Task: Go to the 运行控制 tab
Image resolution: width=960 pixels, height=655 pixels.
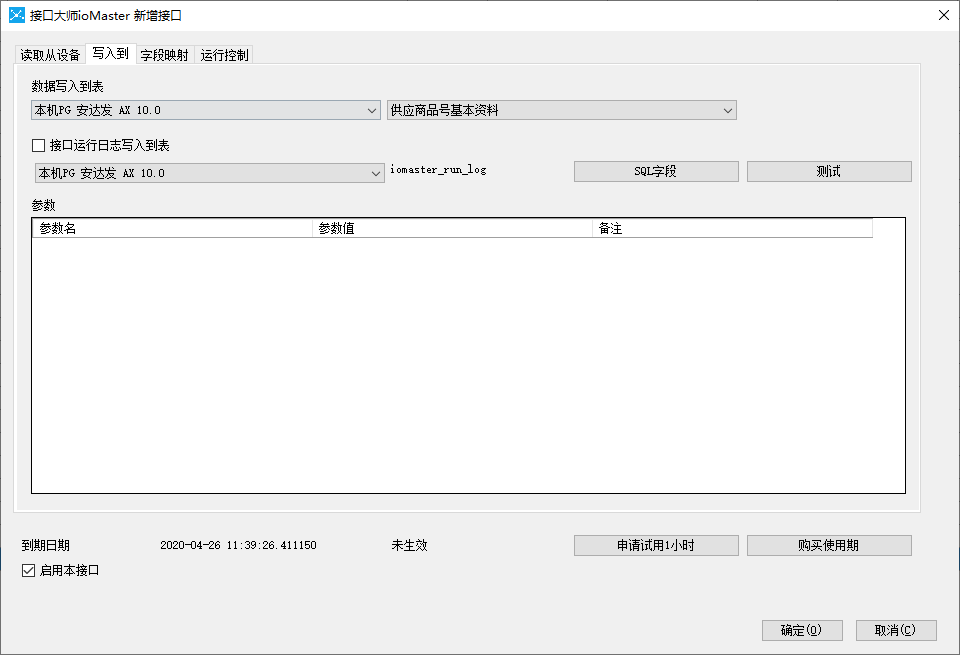Action: (x=224, y=55)
